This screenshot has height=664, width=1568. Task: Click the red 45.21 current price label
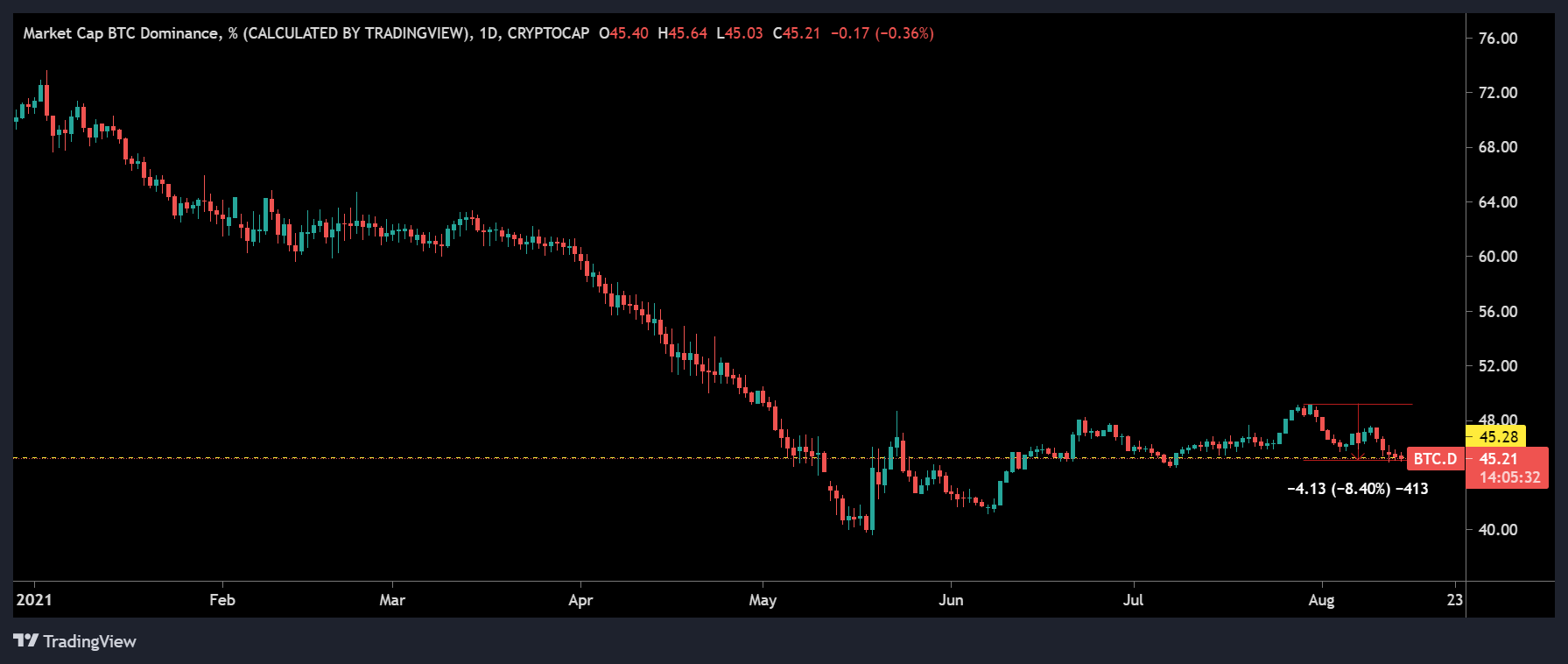point(1498,459)
